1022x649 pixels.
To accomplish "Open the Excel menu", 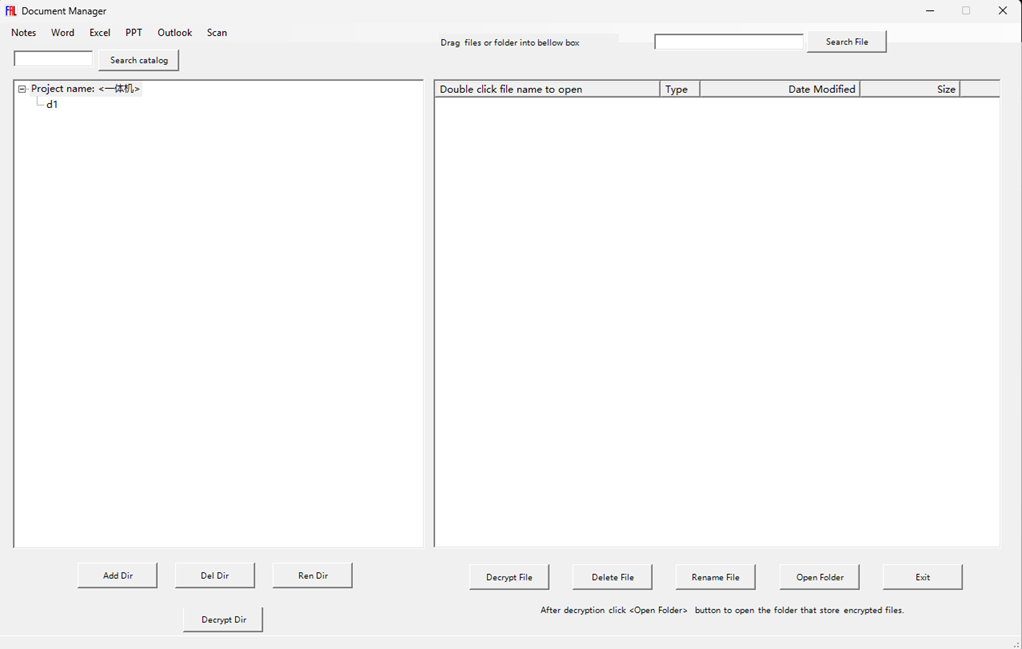I will [x=100, y=33].
